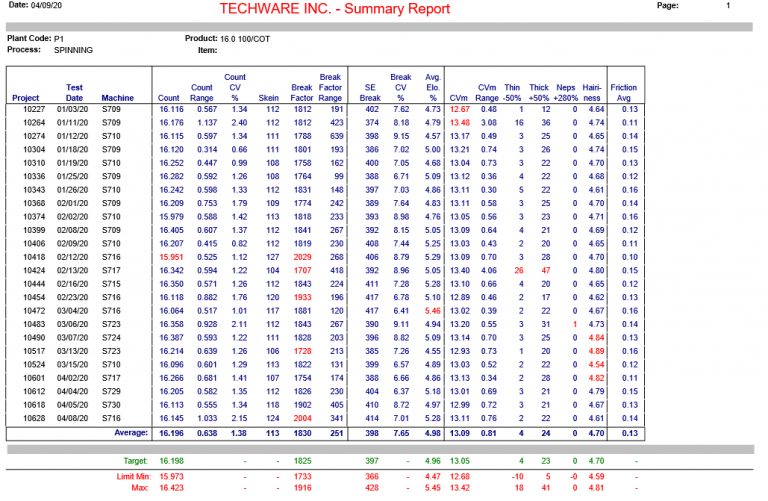Click project number 10424
This screenshot has width=768, height=501.
pyautogui.click(x=34, y=270)
